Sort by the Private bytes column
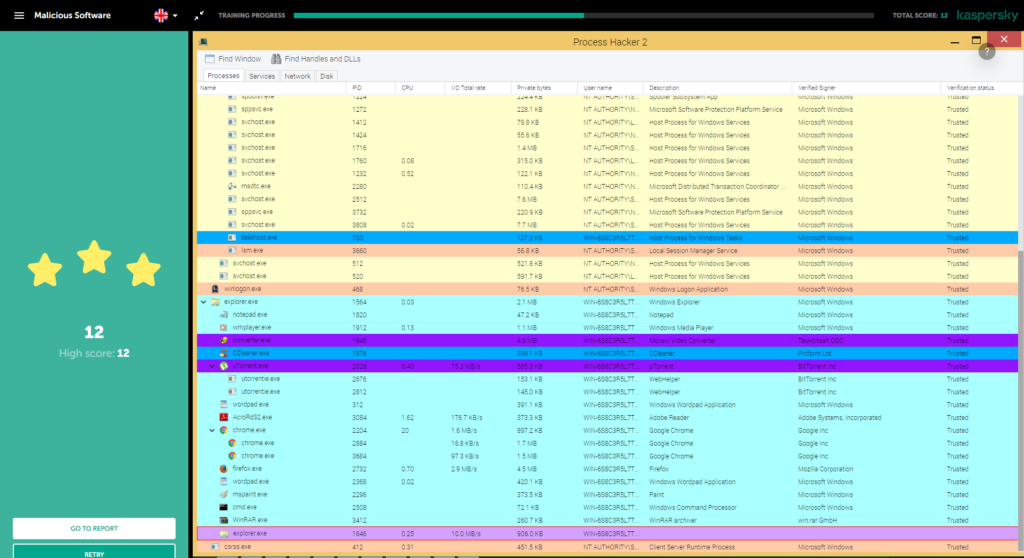Screen dimensions: 1024x558 coord(545,88)
